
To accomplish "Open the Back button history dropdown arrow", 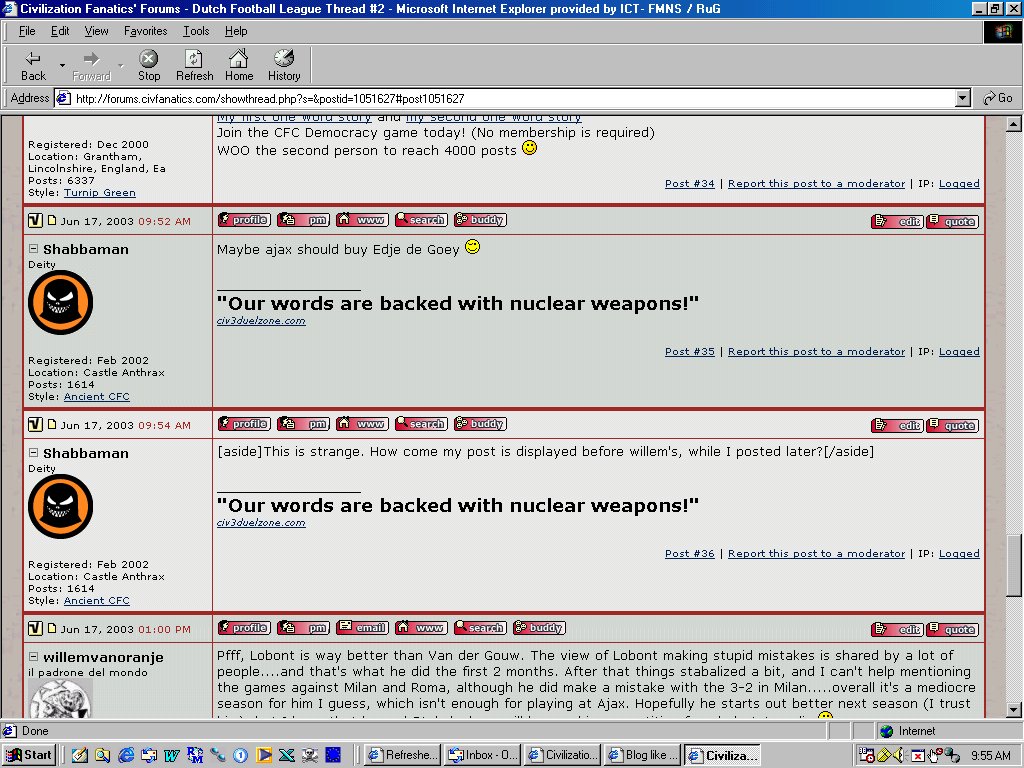I will pyautogui.click(x=62, y=66).
